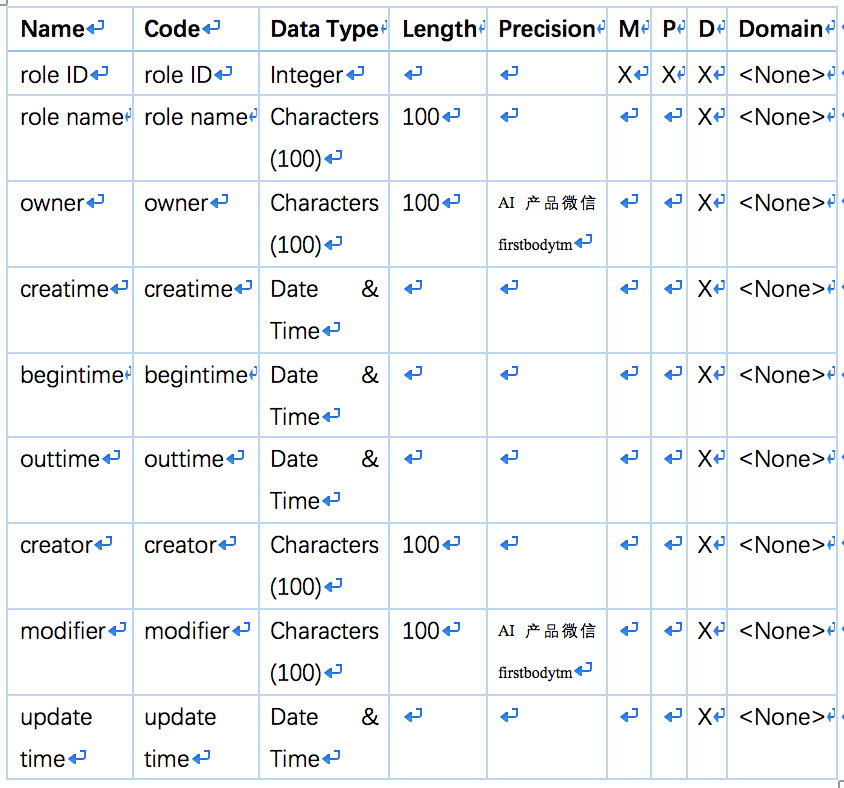
Task: Click begintime's Date & Time cell
Action: click(x=324, y=395)
